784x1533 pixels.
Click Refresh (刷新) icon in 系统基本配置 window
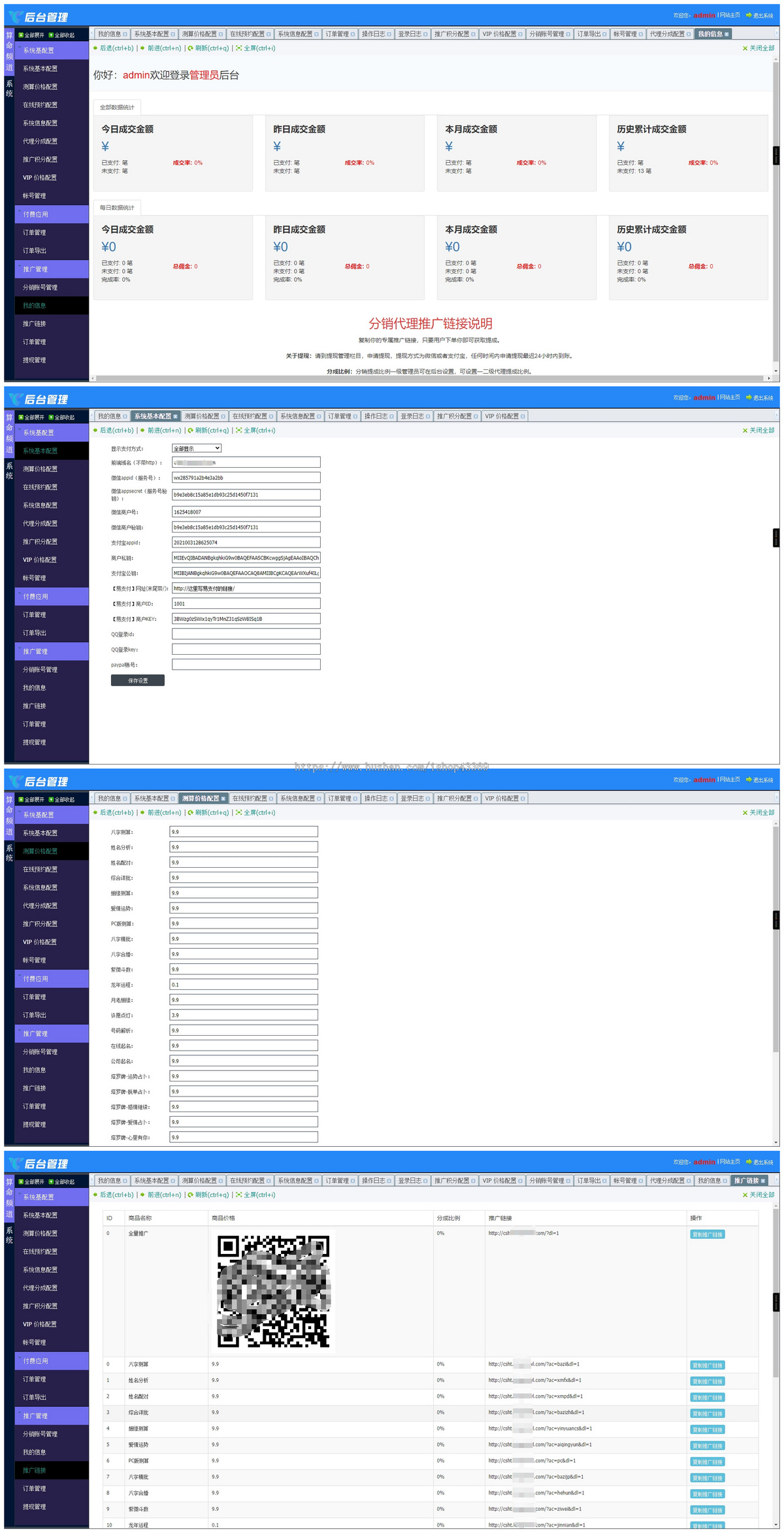(x=190, y=431)
